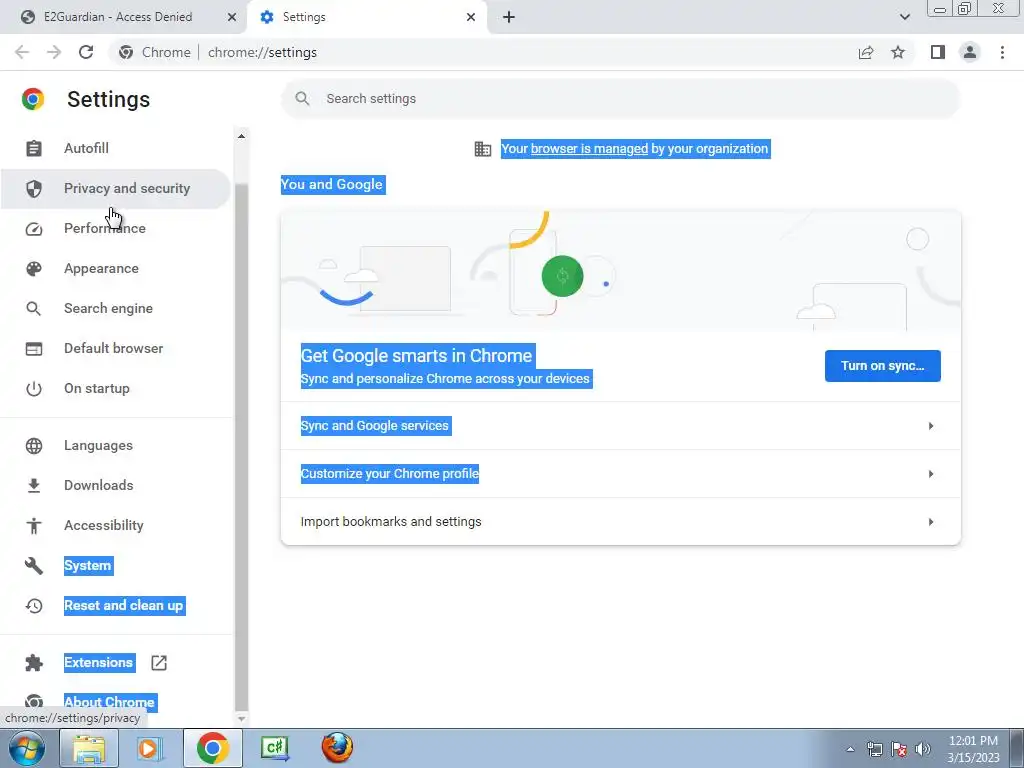Go back with the browser back arrow
This screenshot has height=768, width=1024.
pos(22,52)
